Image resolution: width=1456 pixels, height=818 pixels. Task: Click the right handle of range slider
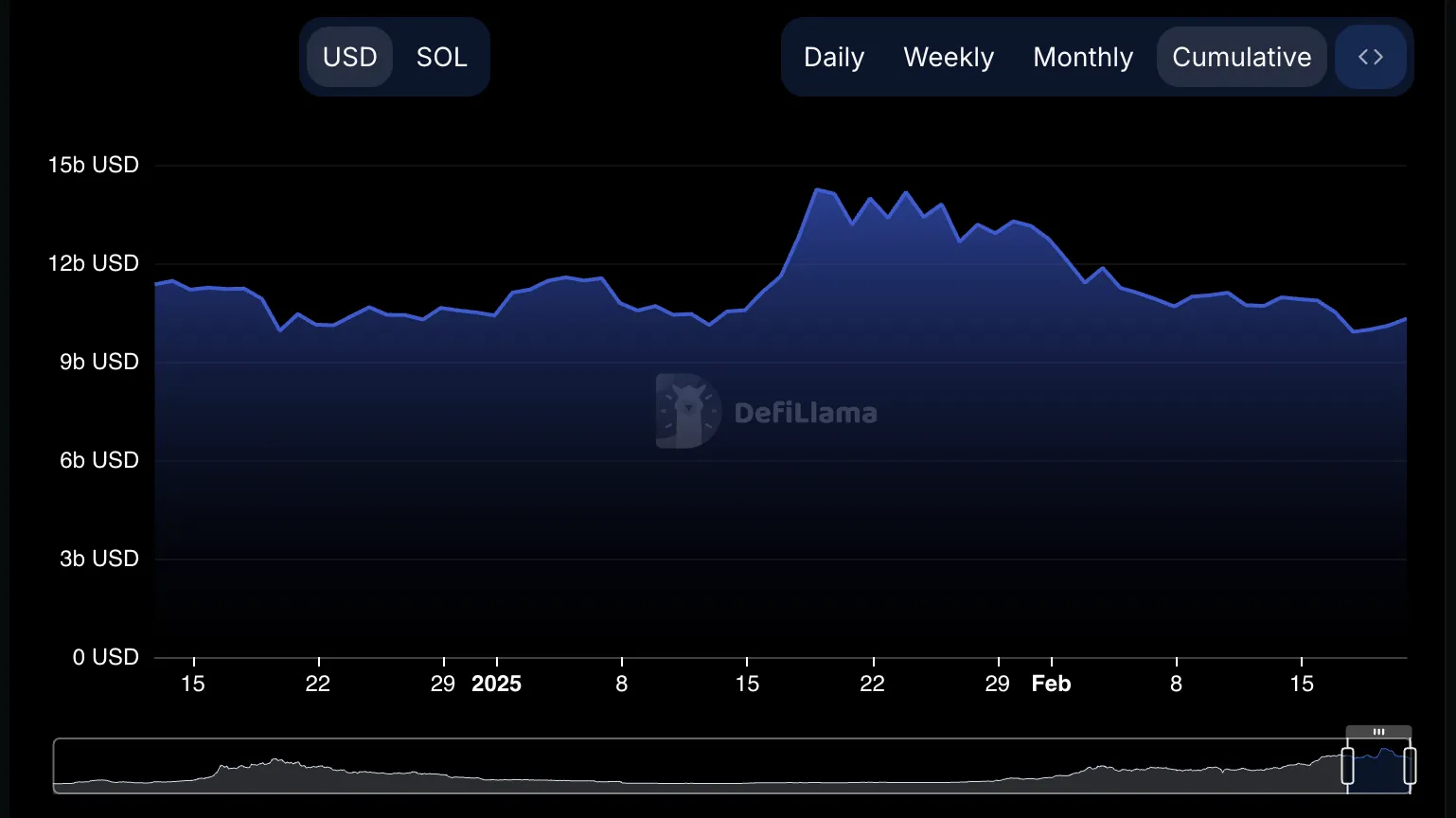(1410, 766)
